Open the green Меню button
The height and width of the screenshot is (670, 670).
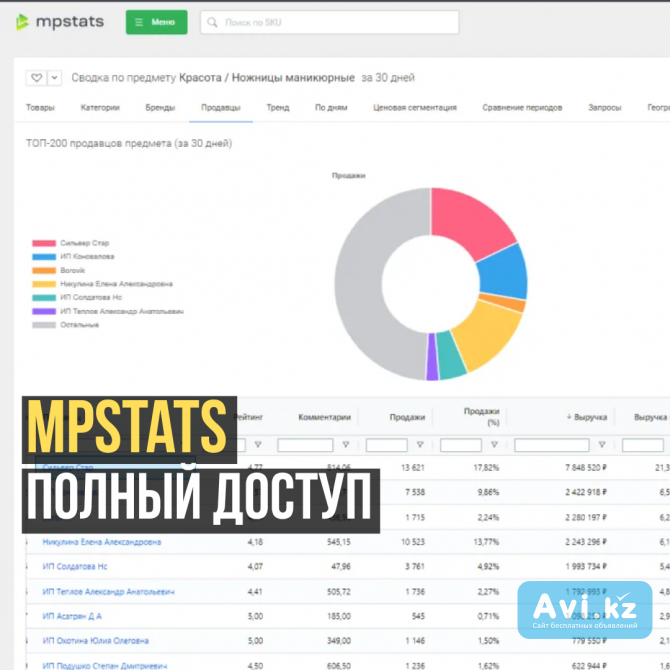tap(156, 22)
